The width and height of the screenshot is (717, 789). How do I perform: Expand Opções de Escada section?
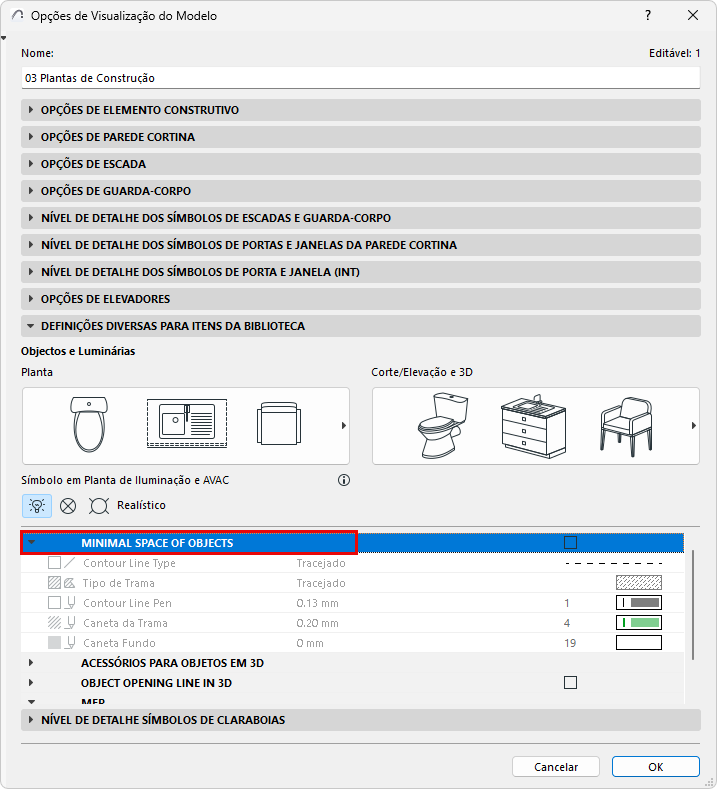point(361,164)
